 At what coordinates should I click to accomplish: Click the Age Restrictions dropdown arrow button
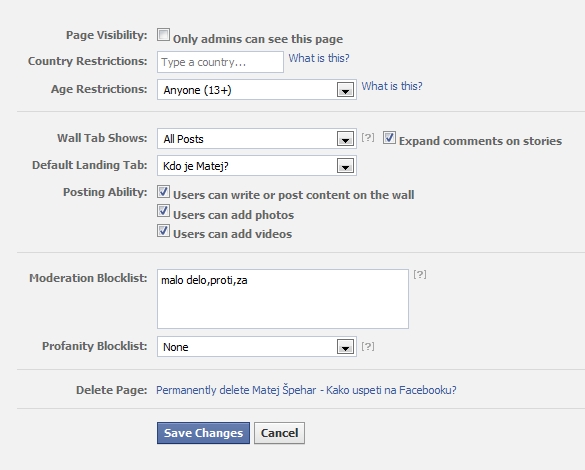(x=345, y=90)
